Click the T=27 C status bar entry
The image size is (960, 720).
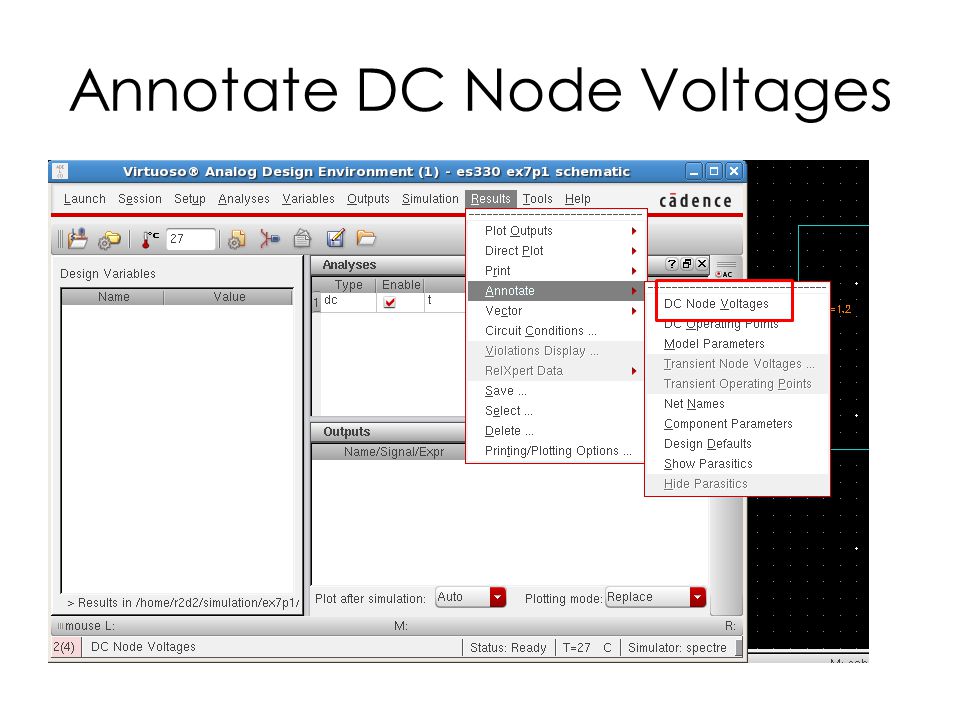[x=587, y=648]
